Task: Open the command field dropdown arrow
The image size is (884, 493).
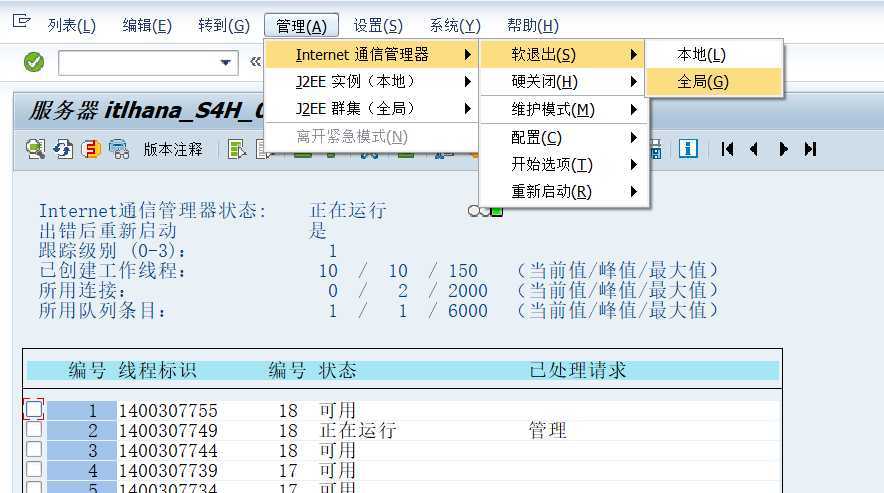Action: coord(226,63)
